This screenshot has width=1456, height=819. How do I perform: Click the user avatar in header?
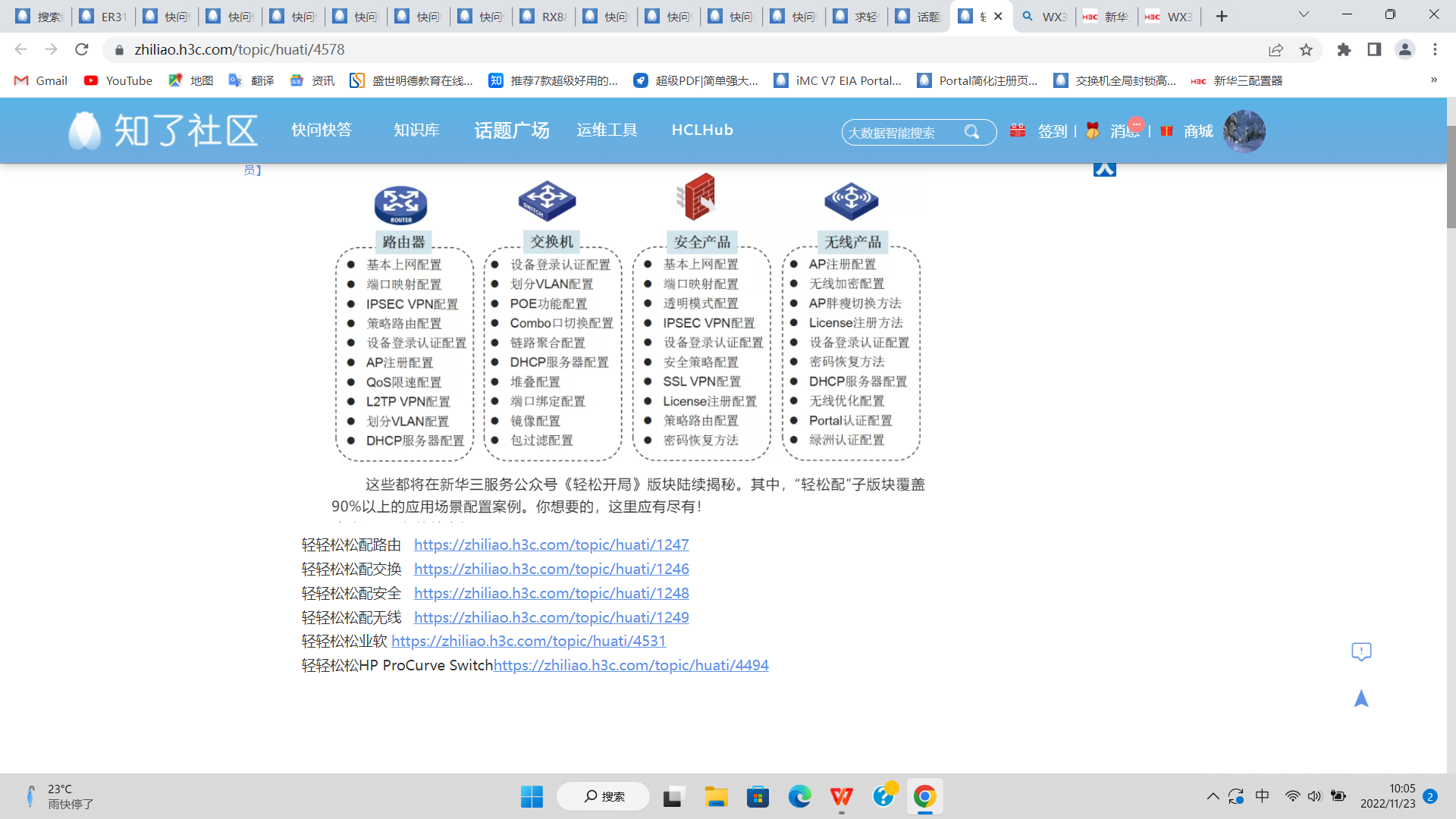click(1244, 131)
